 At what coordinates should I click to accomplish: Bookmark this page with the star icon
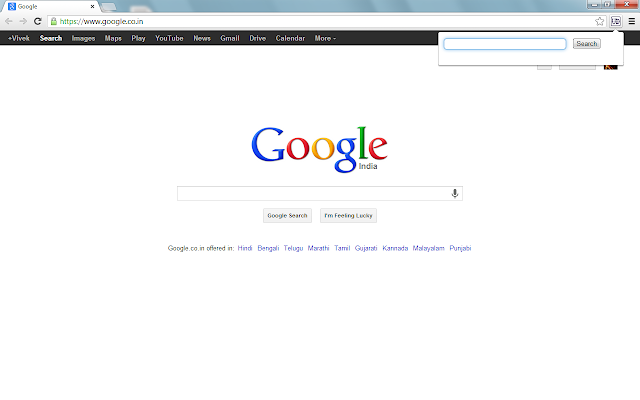tap(599, 21)
